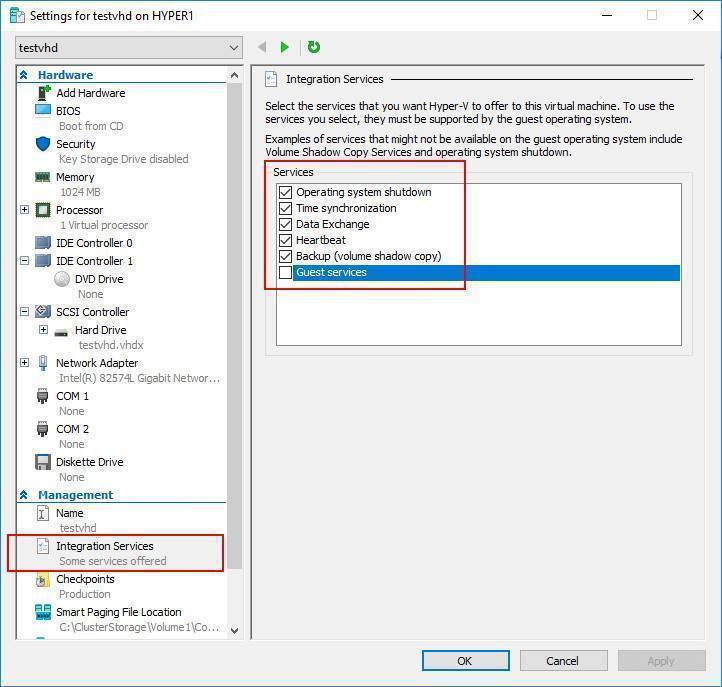The height and width of the screenshot is (687, 722).
Task: Open the Security settings item
Action: [76, 144]
